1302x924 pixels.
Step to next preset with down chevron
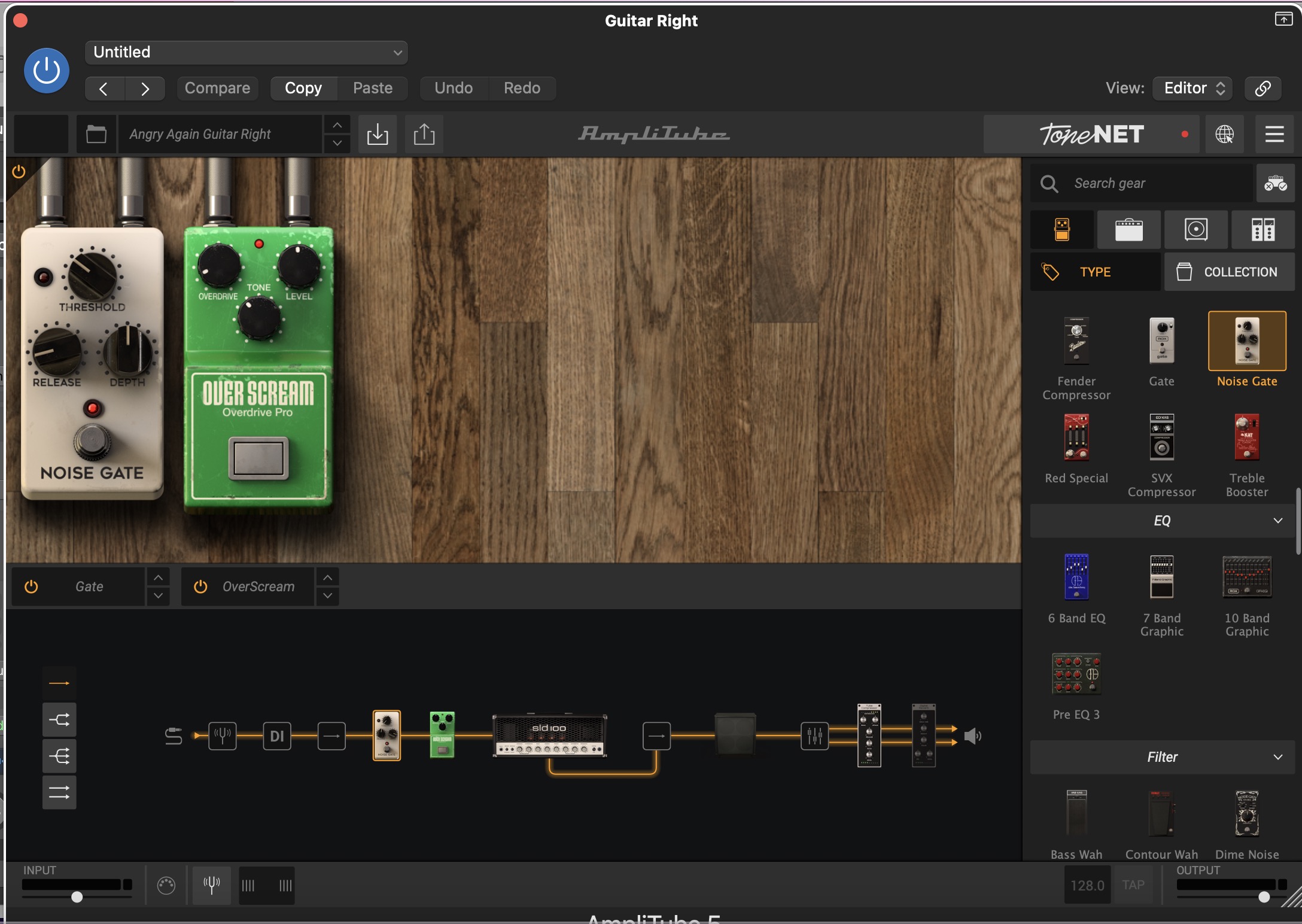tap(337, 143)
